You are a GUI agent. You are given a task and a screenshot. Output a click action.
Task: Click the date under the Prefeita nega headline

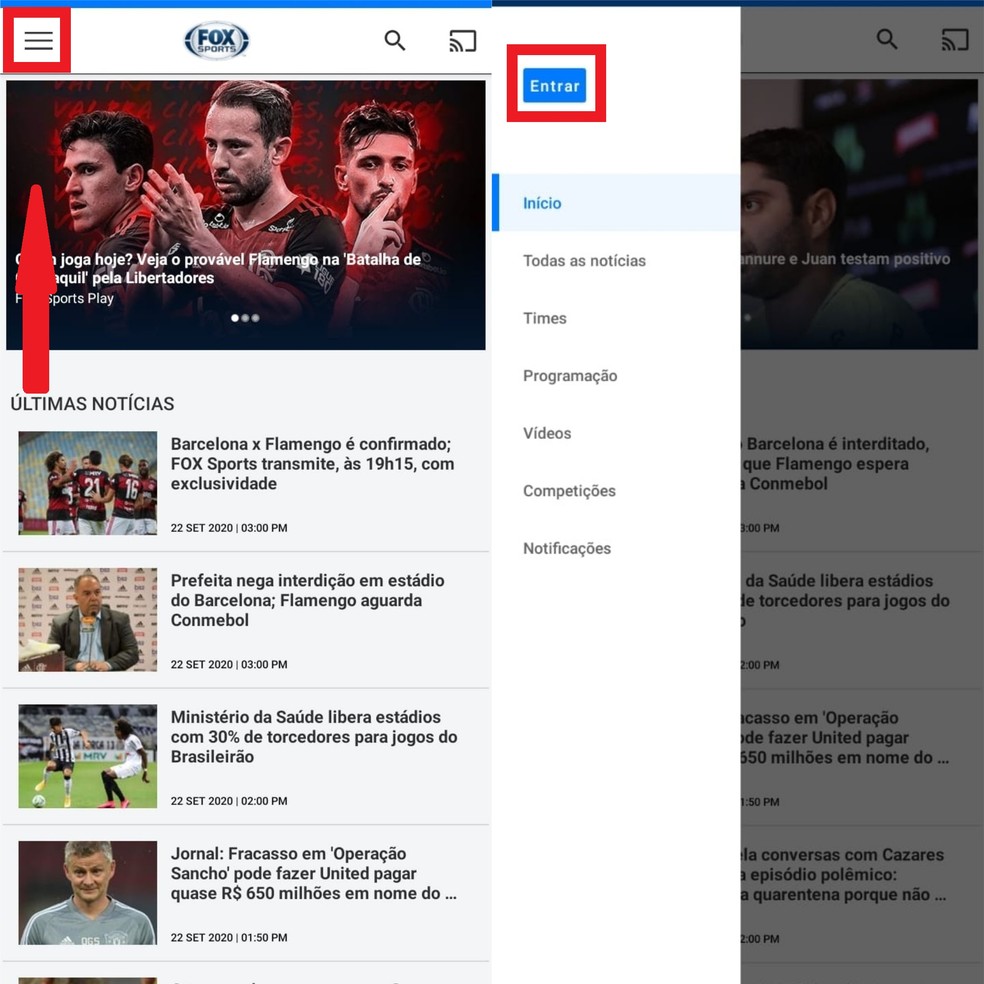pos(229,665)
